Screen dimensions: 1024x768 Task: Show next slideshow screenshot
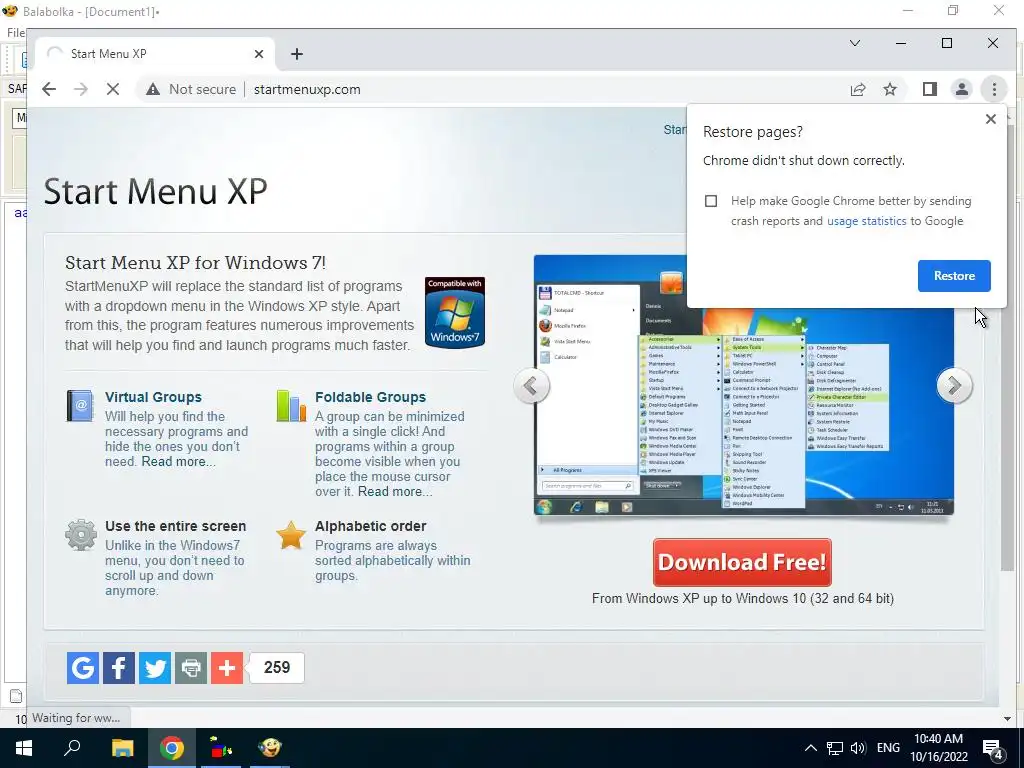pyautogui.click(x=954, y=386)
